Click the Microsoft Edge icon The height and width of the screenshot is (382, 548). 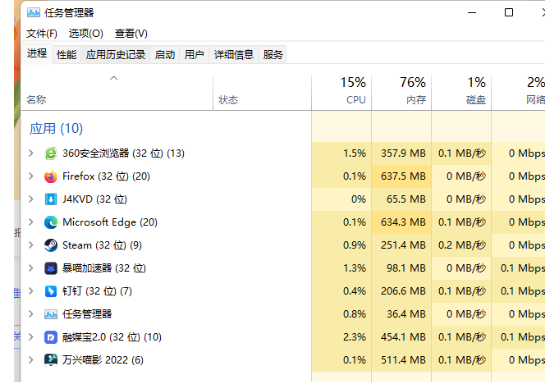pyautogui.click(x=51, y=222)
